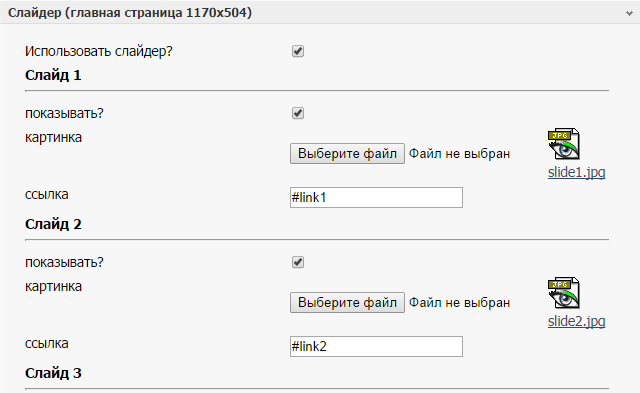Click the Использовать слайдер? label text
Image resolution: width=640 pixels, height=393 pixels.
pyautogui.click(x=99, y=51)
